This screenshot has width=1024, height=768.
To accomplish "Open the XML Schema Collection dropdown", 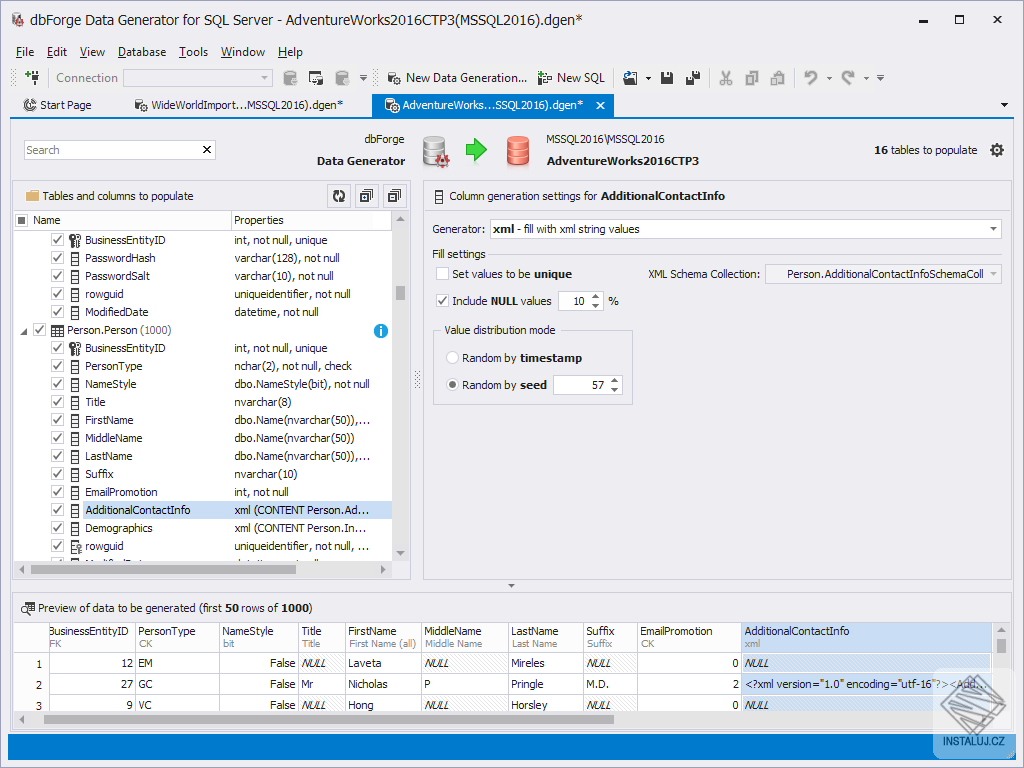I will [x=993, y=274].
